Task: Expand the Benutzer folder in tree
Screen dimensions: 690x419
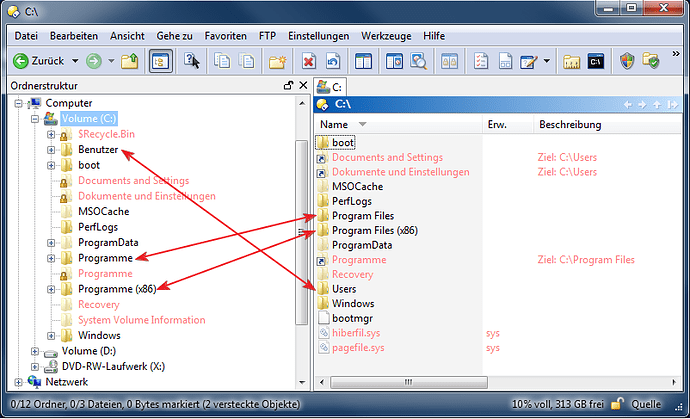Action: click(x=51, y=150)
